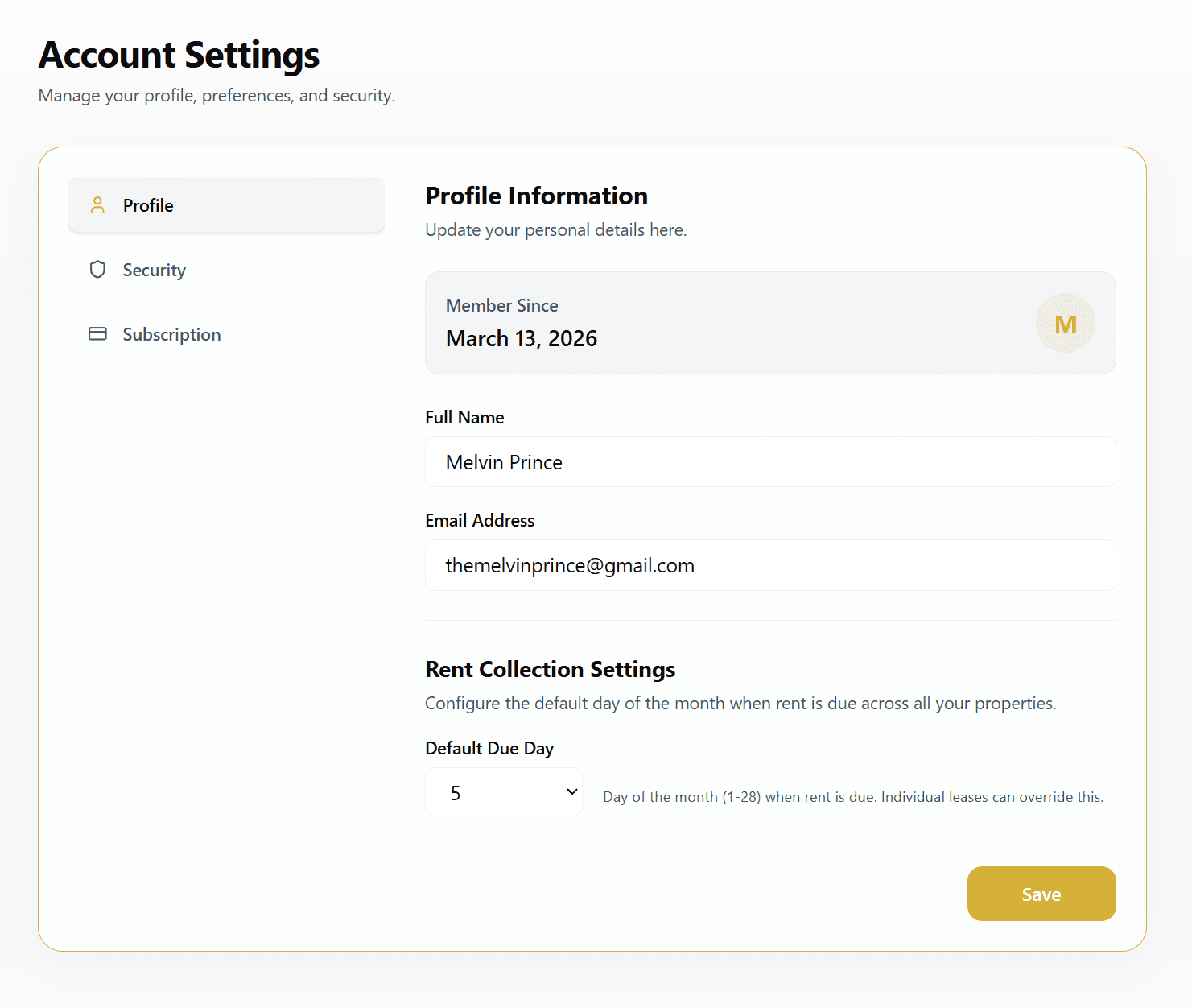1192x1008 pixels.
Task: Switch to the Security tab
Action: coord(154,270)
